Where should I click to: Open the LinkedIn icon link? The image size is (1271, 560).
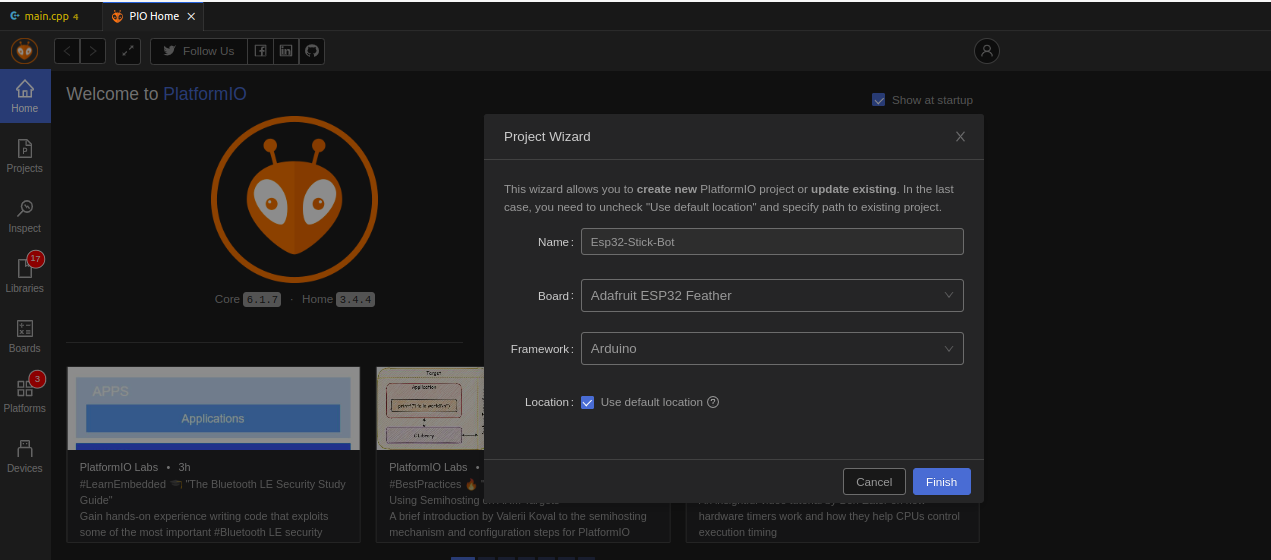tap(286, 51)
